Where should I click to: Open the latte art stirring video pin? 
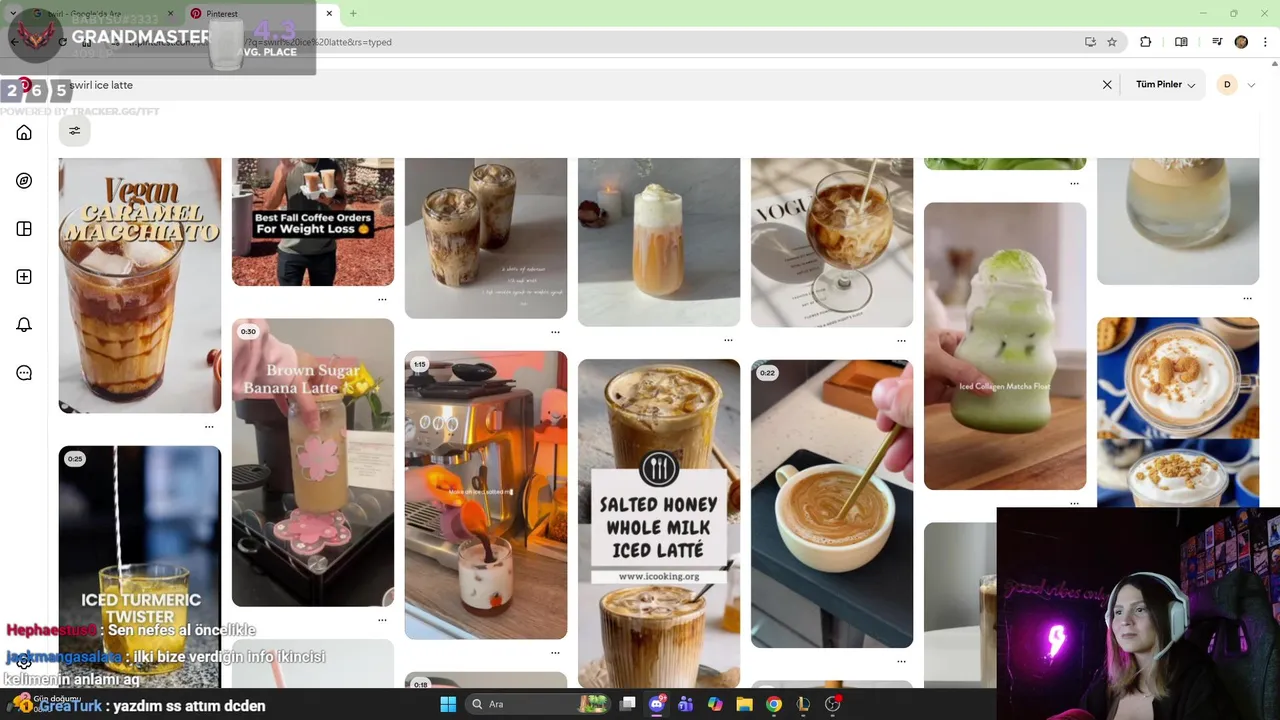pos(832,504)
